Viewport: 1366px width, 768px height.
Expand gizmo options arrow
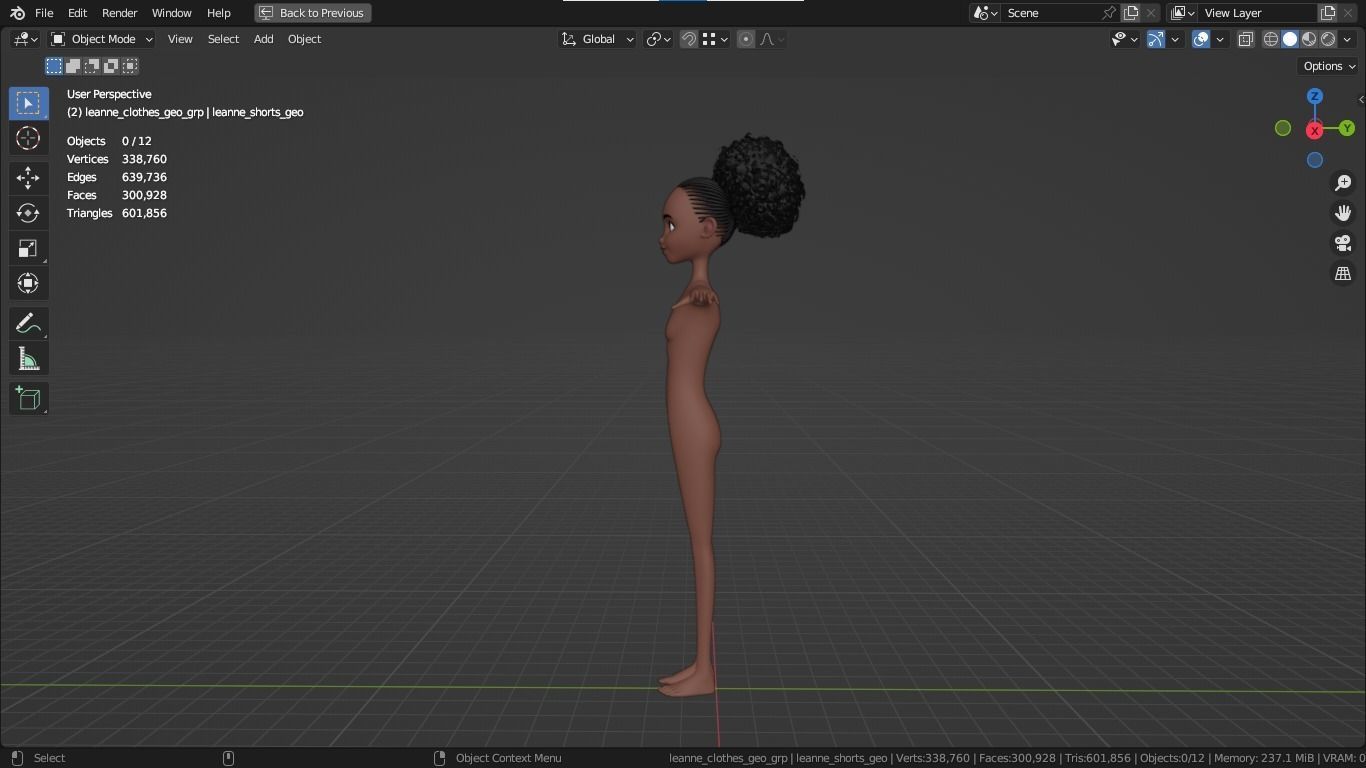pos(1175,39)
